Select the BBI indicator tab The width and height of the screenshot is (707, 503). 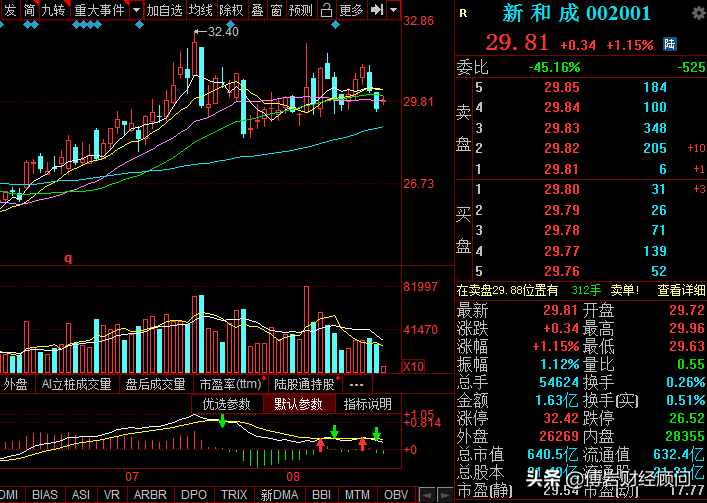pyautogui.click(x=321, y=495)
